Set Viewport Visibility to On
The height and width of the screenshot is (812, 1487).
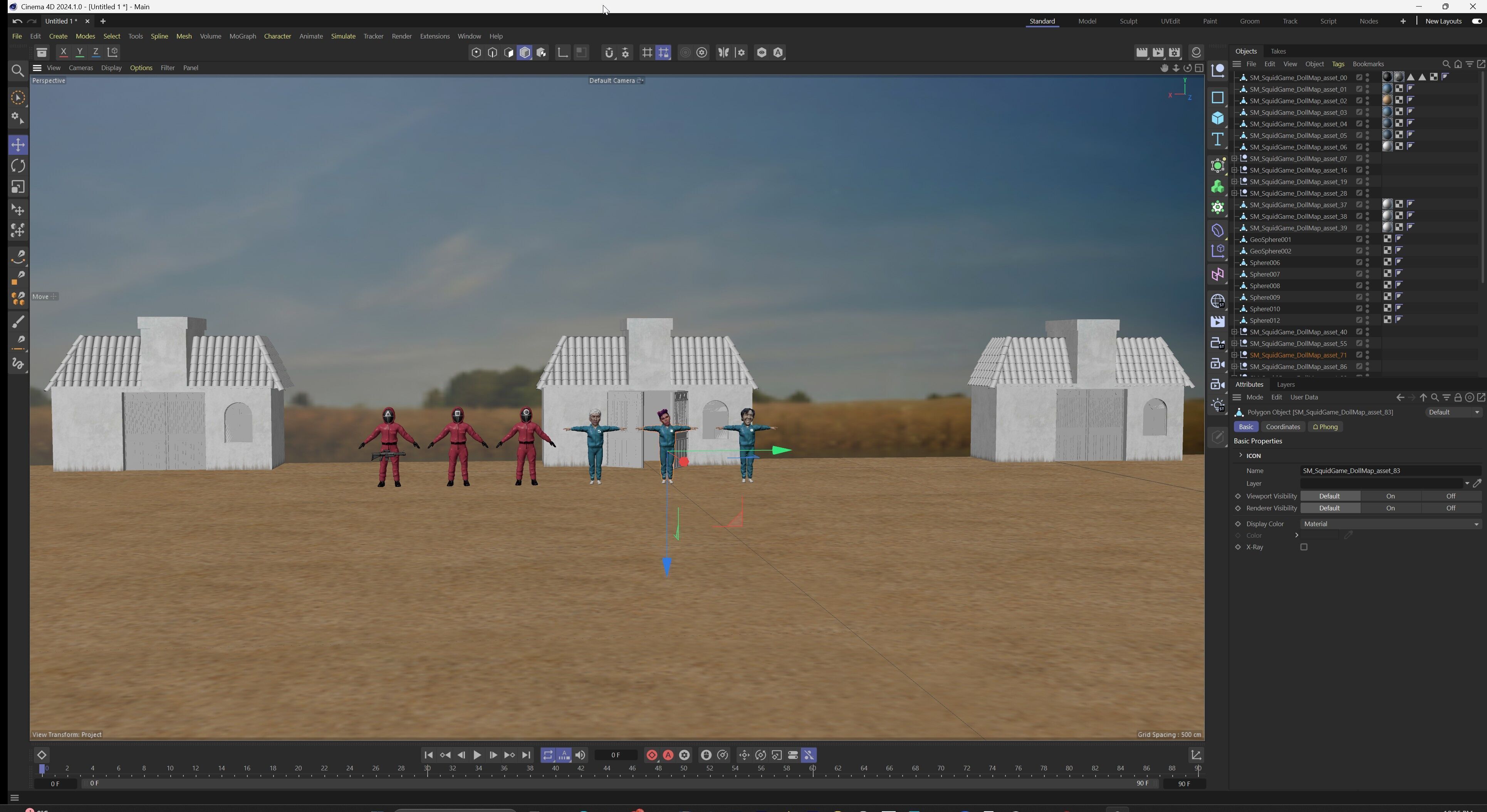1390,496
